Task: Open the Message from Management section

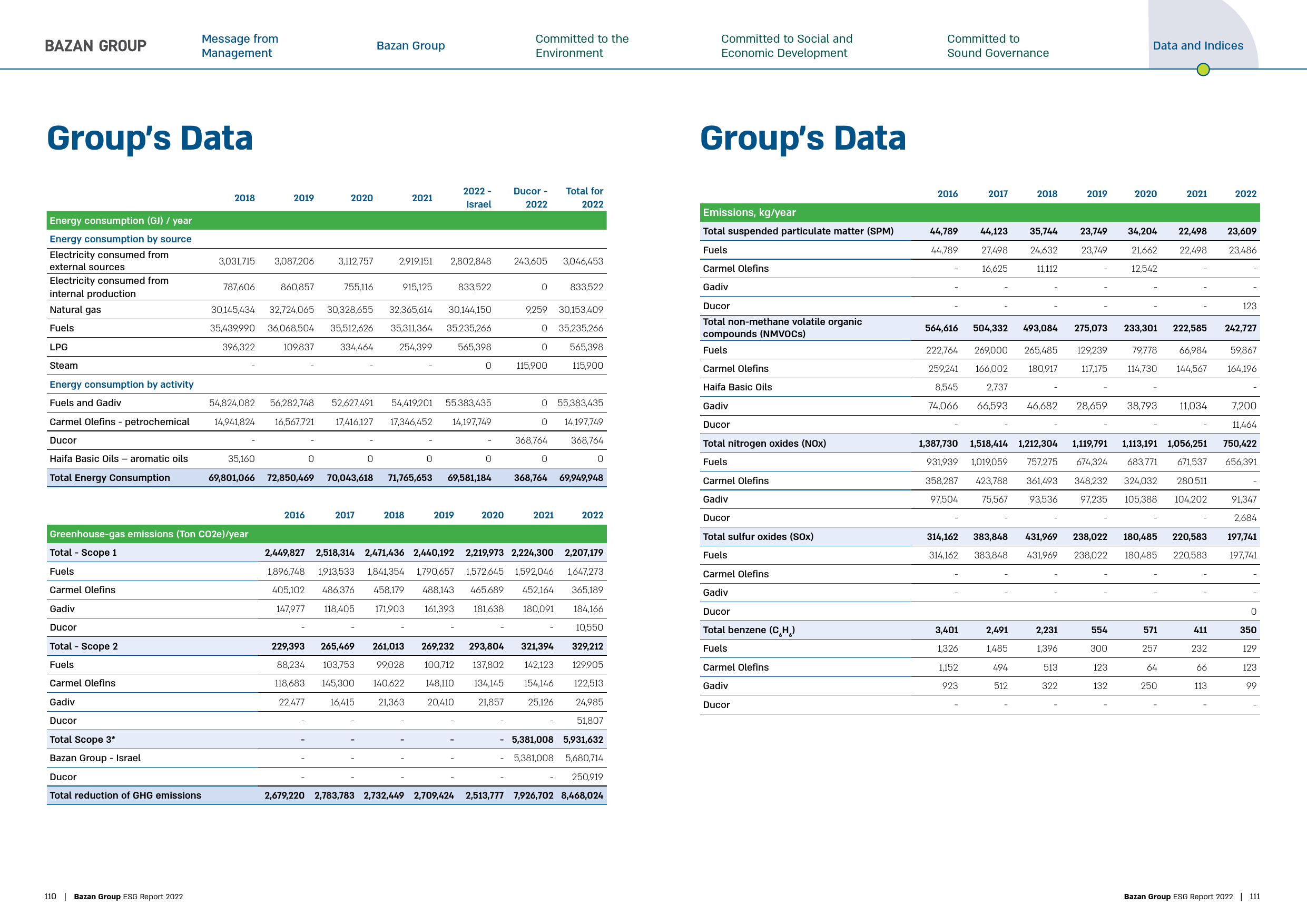Action: [240, 45]
